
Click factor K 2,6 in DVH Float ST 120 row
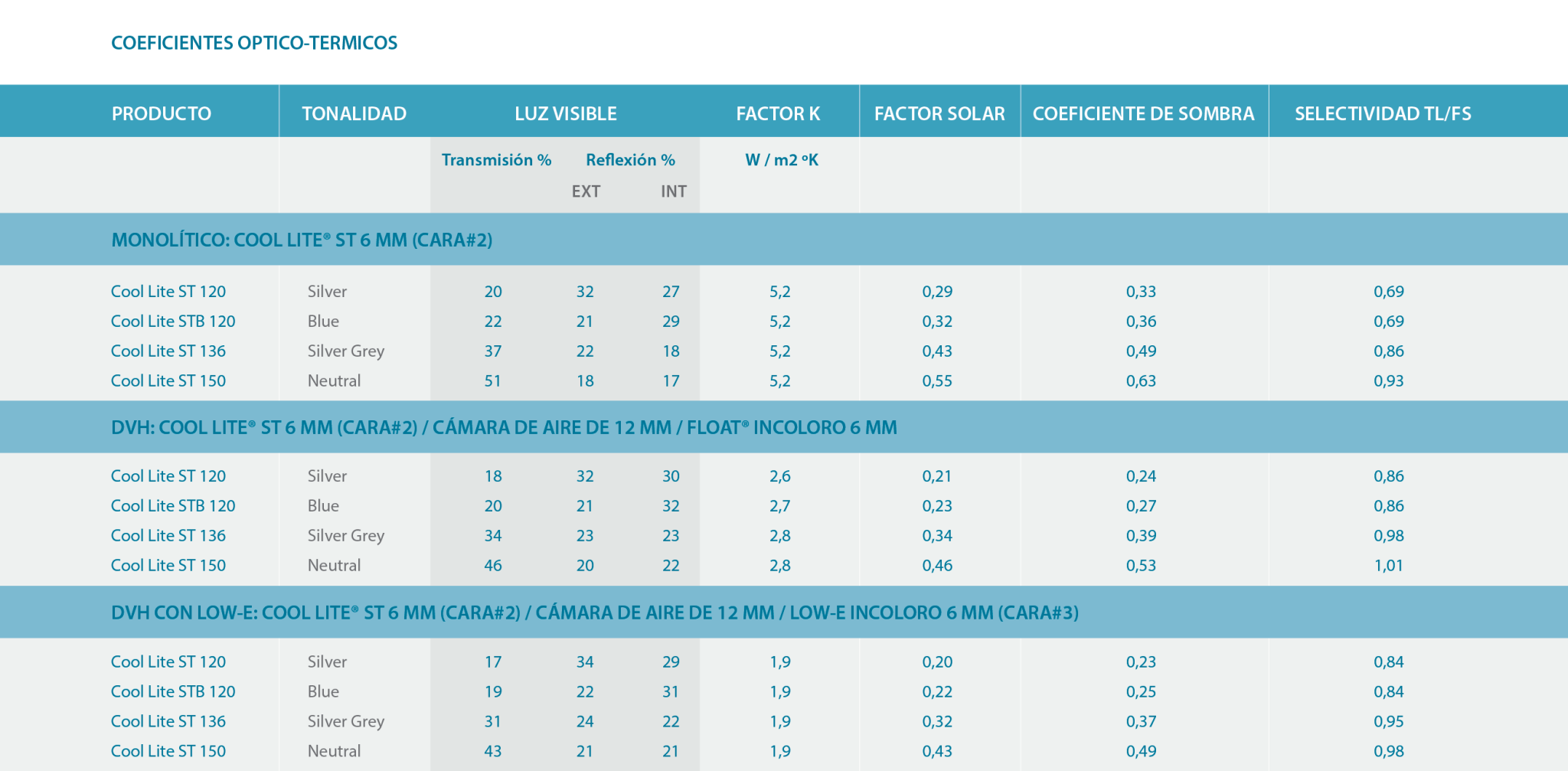click(780, 476)
